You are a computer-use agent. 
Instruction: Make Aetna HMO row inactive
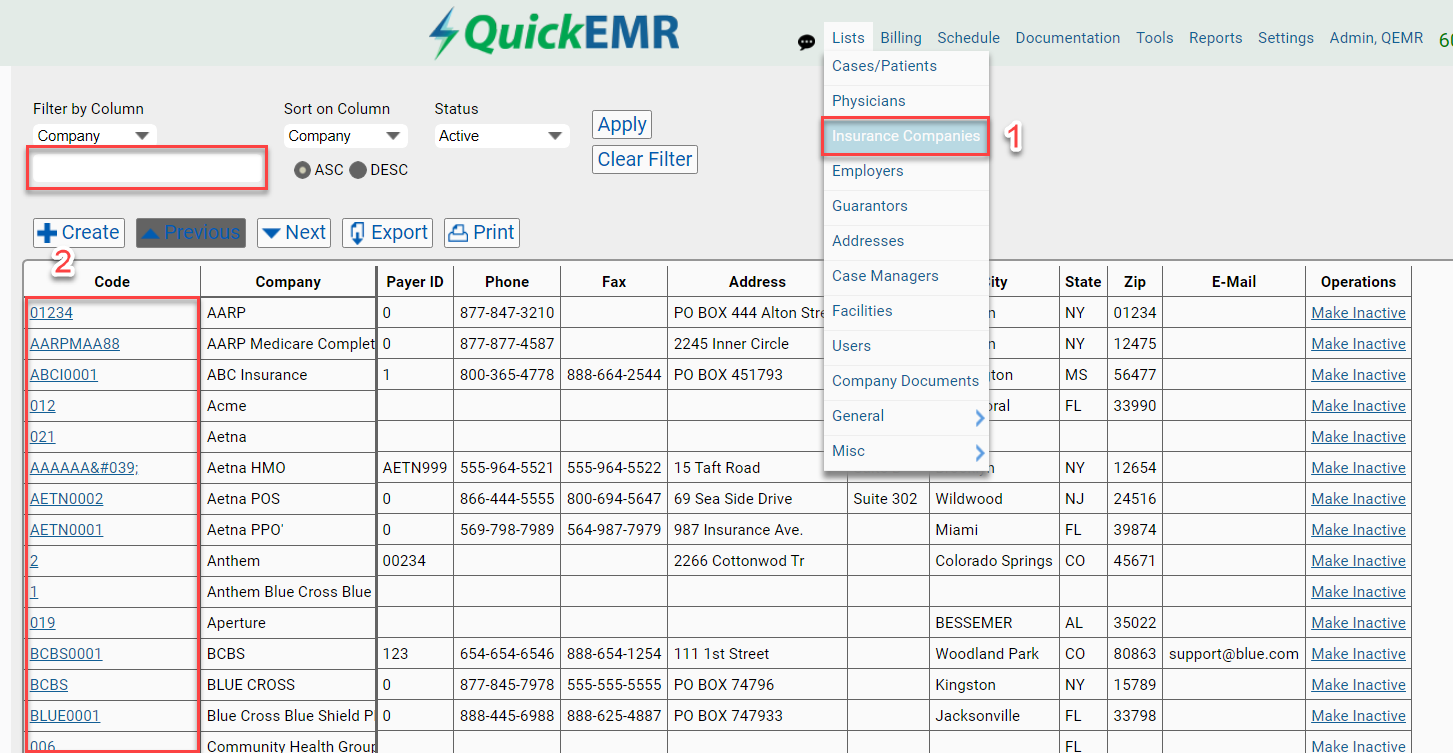(1358, 468)
